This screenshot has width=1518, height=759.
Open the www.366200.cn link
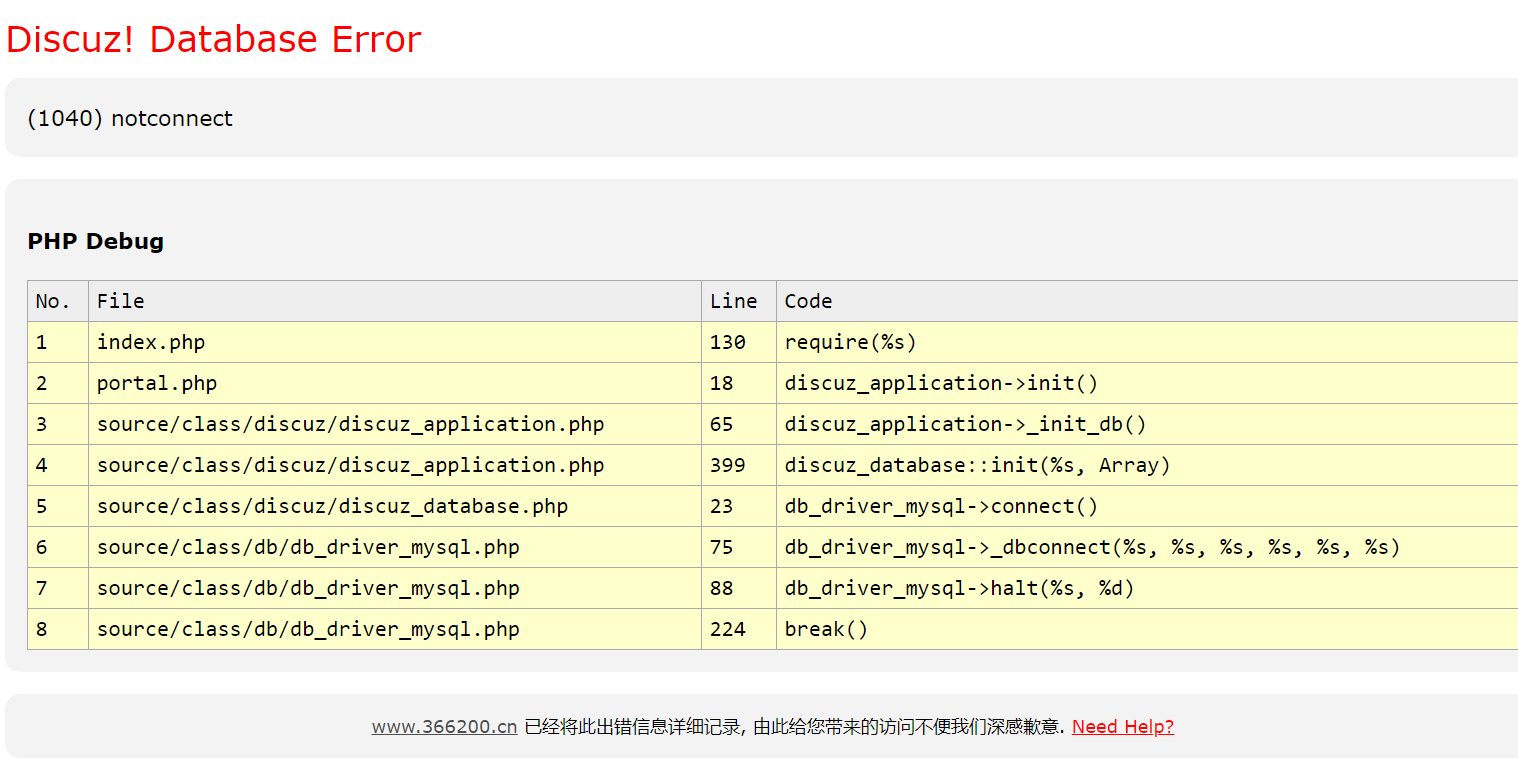[444, 727]
